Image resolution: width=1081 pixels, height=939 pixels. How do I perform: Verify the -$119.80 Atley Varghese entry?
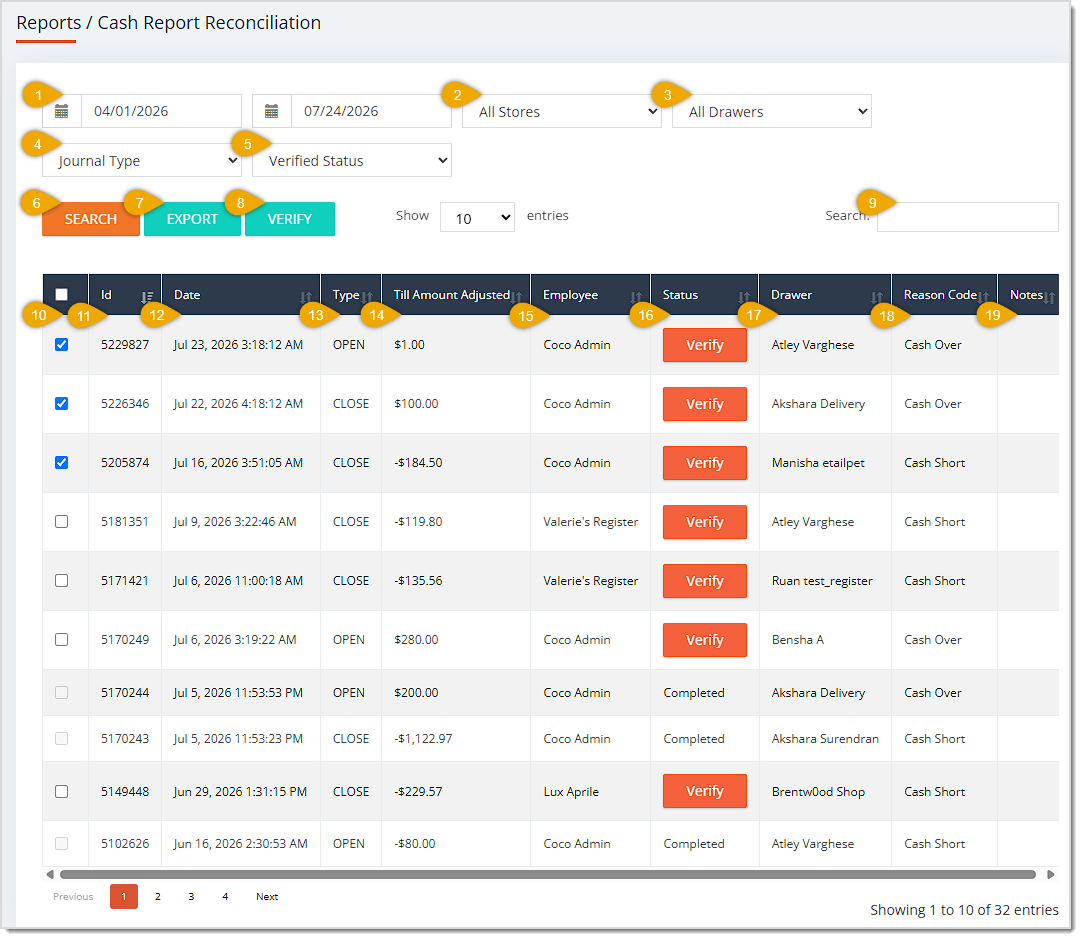click(x=705, y=522)
